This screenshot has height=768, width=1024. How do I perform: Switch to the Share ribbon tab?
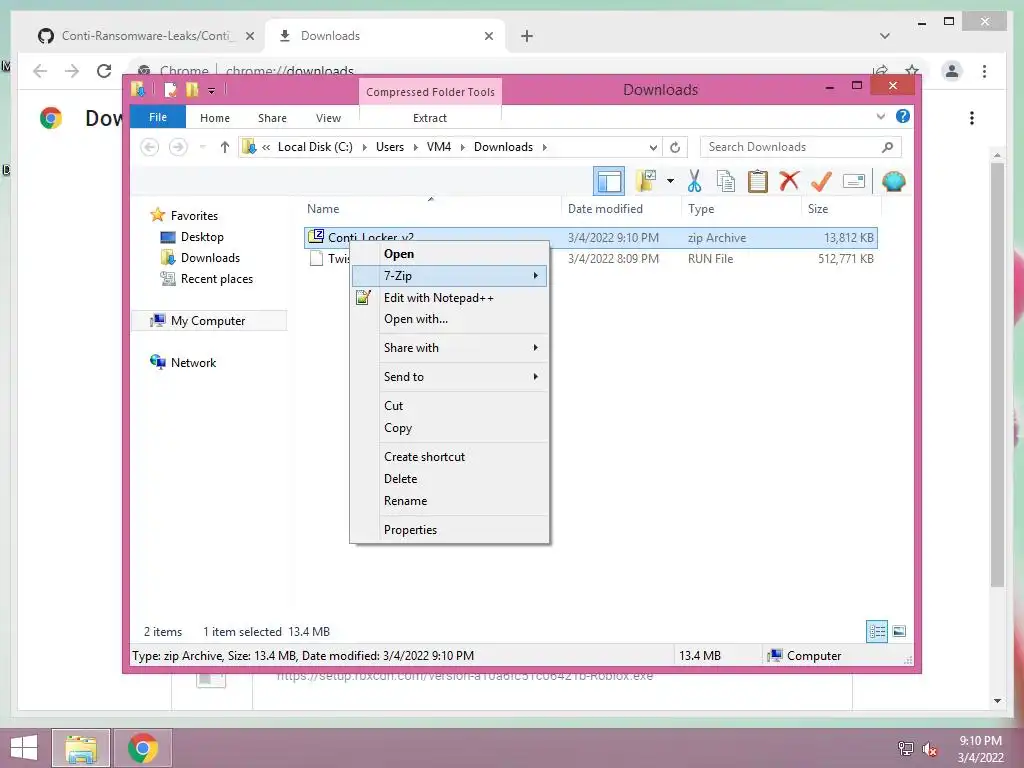click(272, 118)
